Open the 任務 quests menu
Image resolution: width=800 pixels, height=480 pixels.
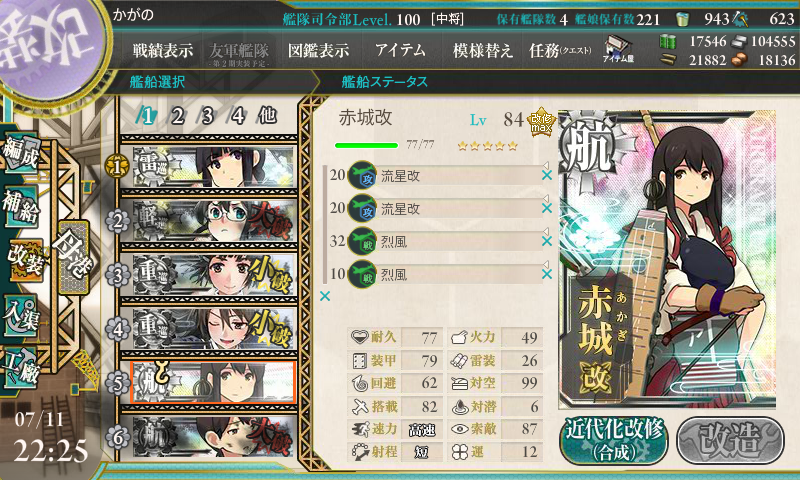tap(560, 50)
